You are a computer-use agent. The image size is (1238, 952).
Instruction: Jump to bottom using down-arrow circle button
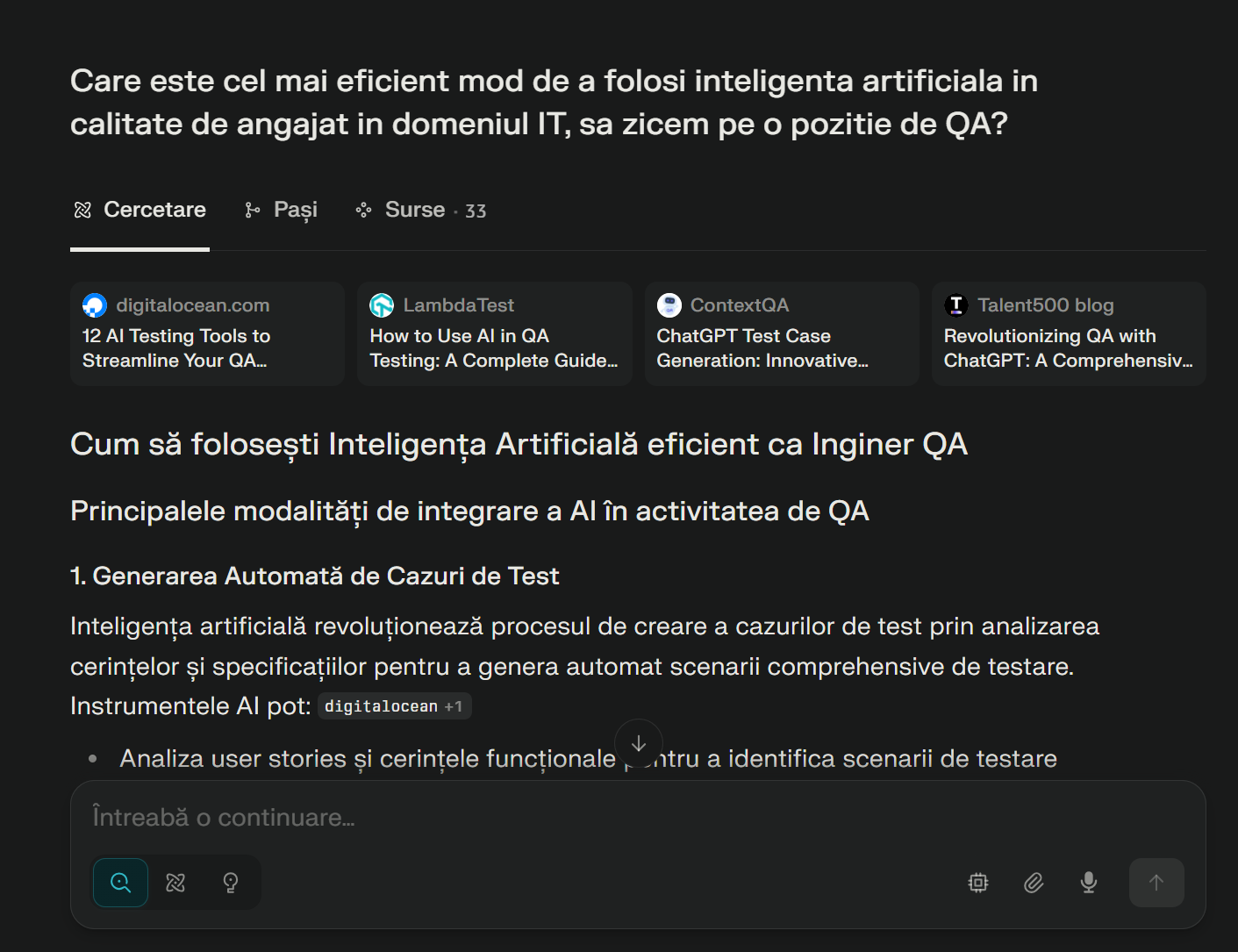(639, 743)
